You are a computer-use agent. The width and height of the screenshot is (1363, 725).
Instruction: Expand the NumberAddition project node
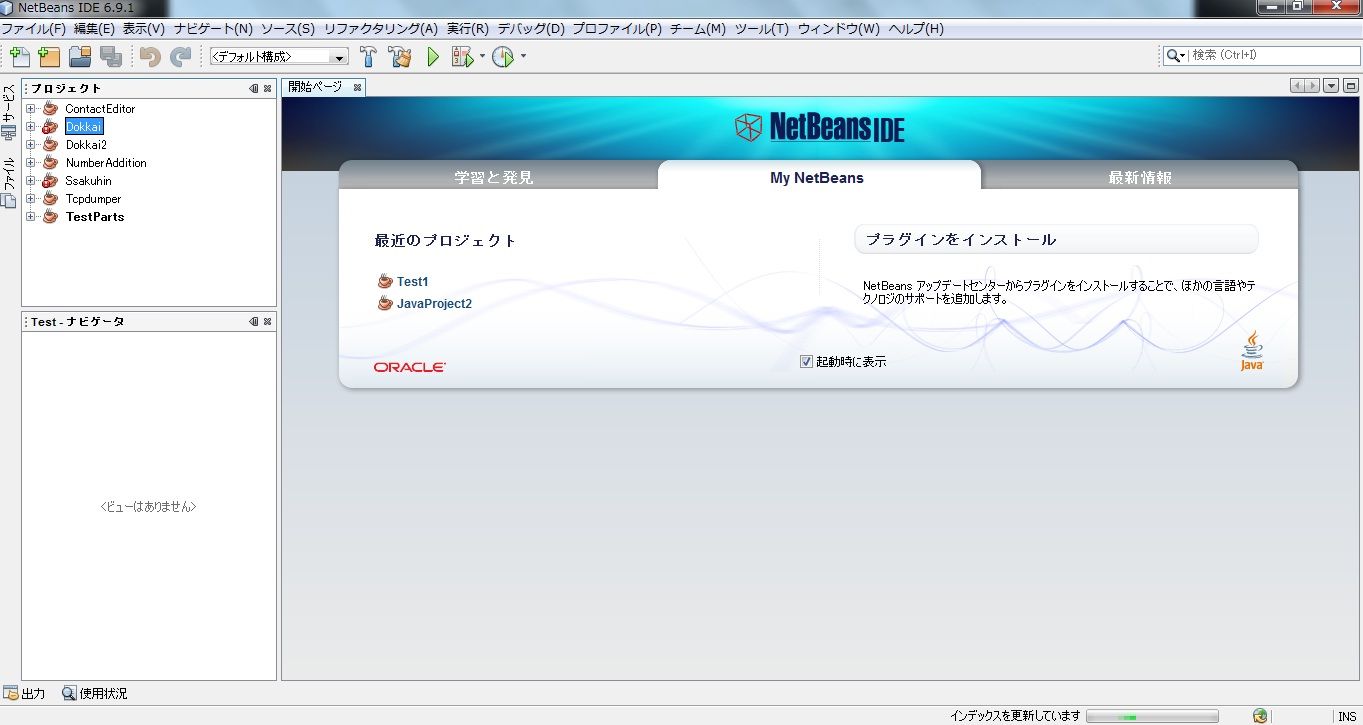(31, 163)
